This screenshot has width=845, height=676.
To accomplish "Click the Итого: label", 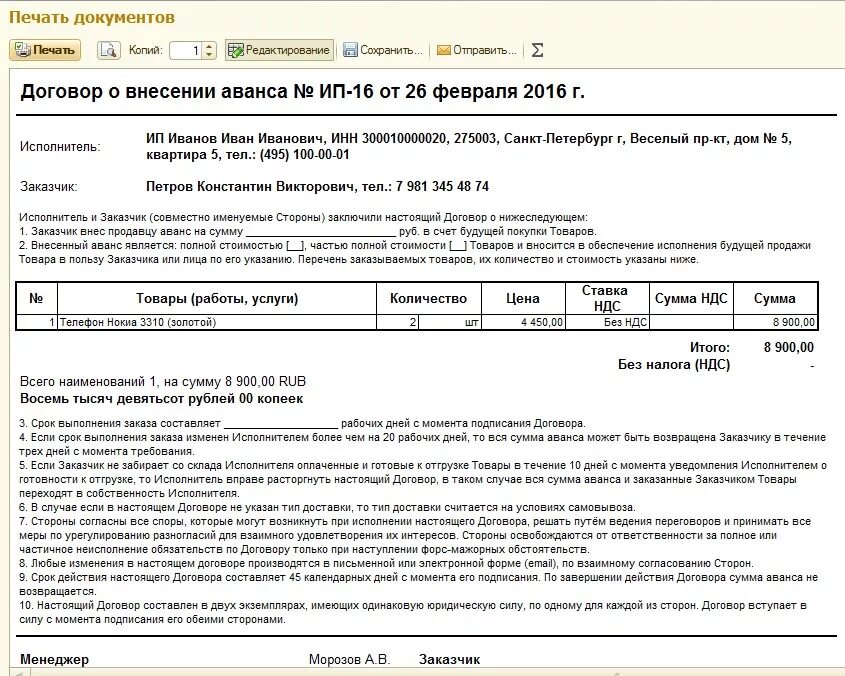I will point(710,348).
